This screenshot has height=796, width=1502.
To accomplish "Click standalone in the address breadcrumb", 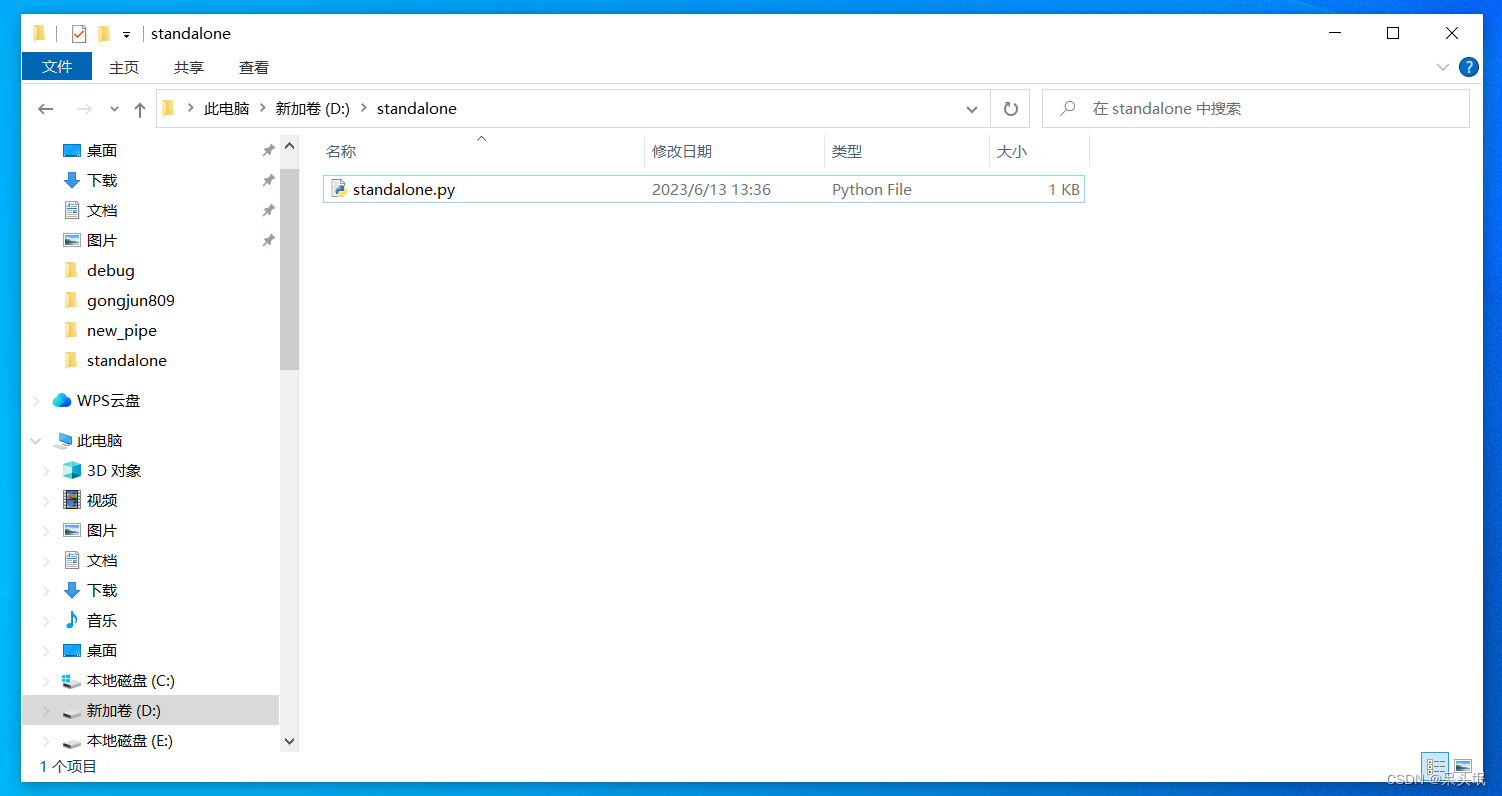I will [417, 109].
